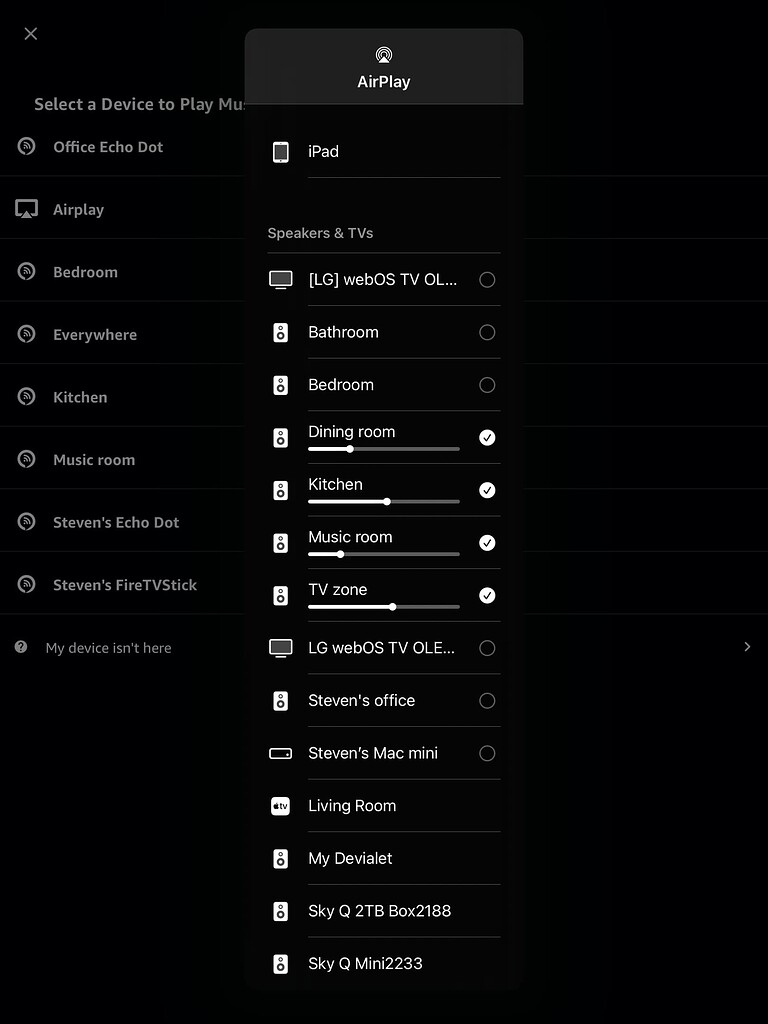Uncheck the TV zone speaker
The width and height of the screenshot is (768, 1024).
pos(487,595)
